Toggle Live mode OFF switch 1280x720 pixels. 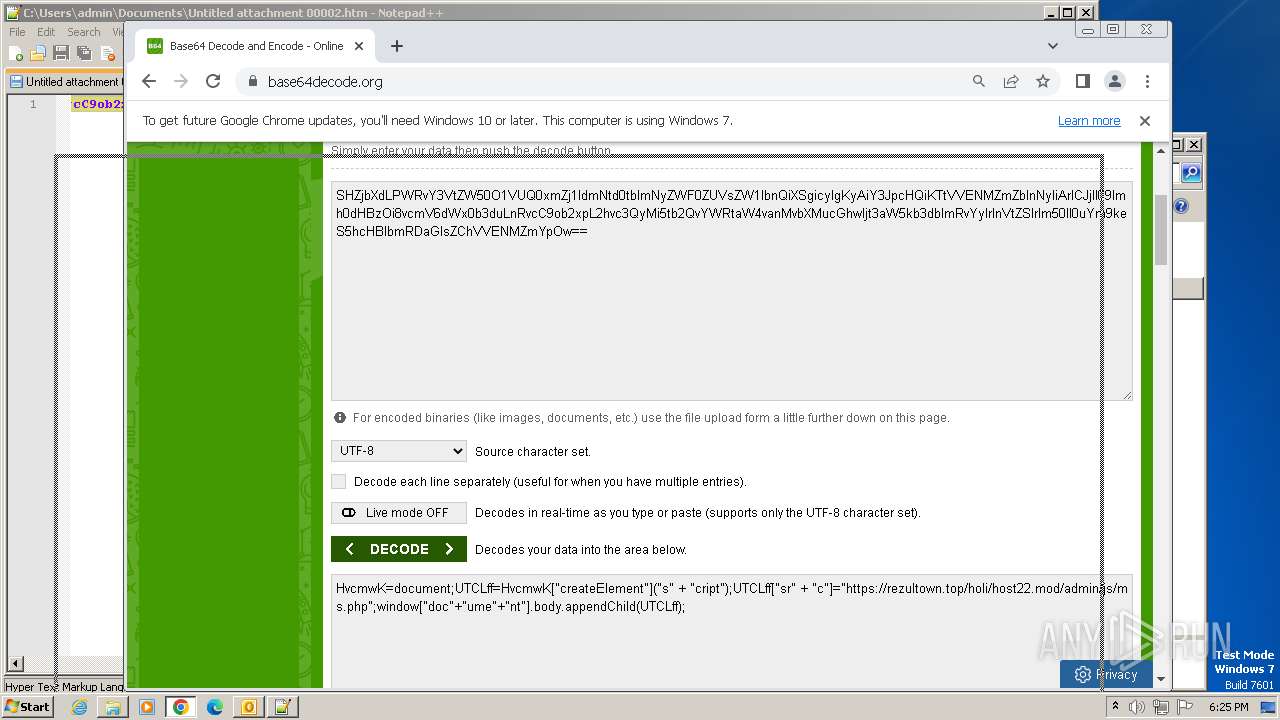tap(399, 513)
